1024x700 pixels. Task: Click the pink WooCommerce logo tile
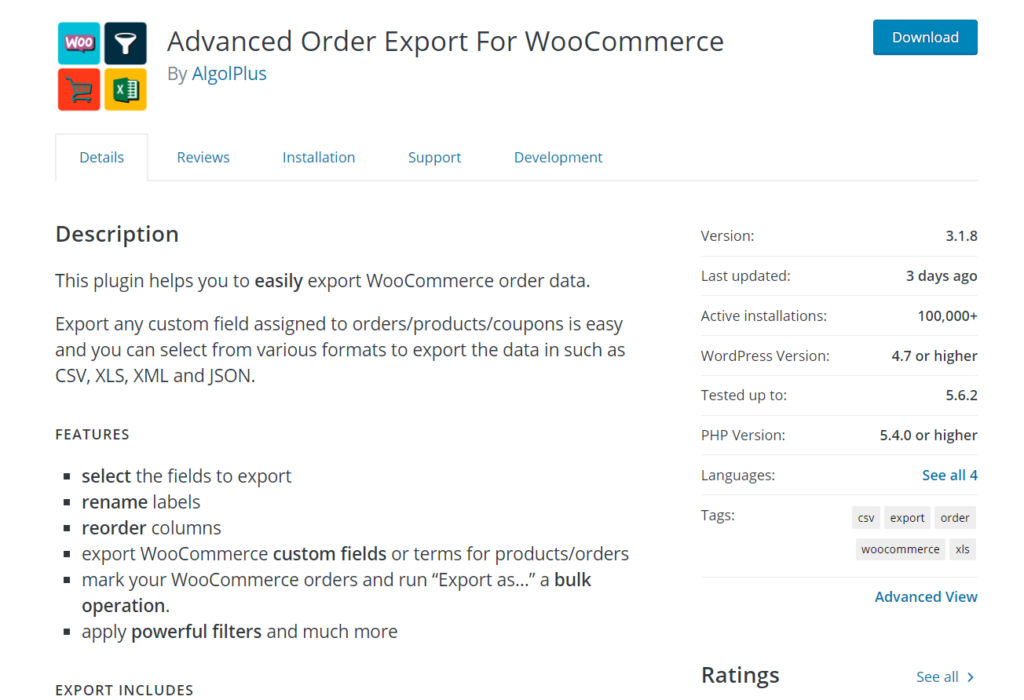pyautogui.click(x=79, y=43)
